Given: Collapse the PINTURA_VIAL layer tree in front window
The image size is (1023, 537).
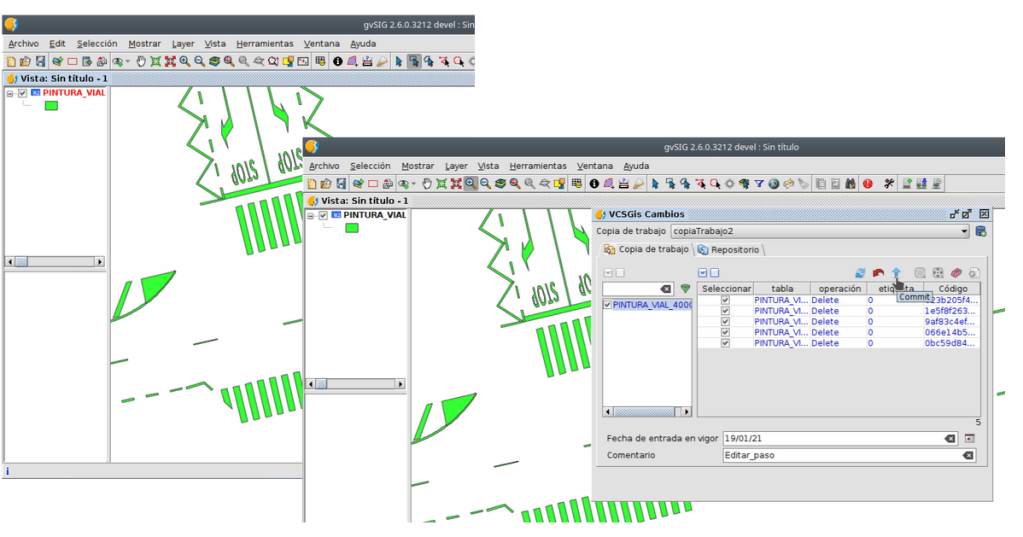Looking at the screenshot, I should [x=311, y=215].
